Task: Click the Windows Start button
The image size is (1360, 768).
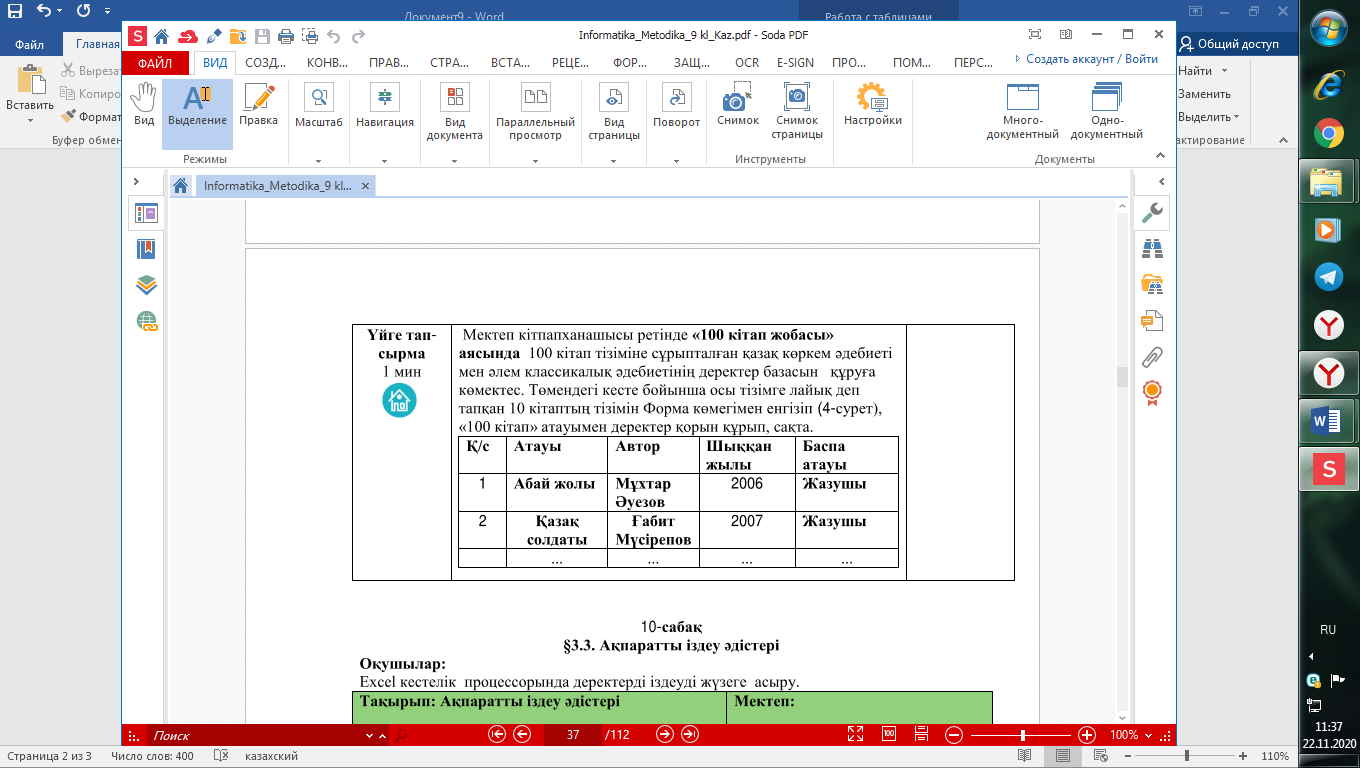Action: (1328, 27)
